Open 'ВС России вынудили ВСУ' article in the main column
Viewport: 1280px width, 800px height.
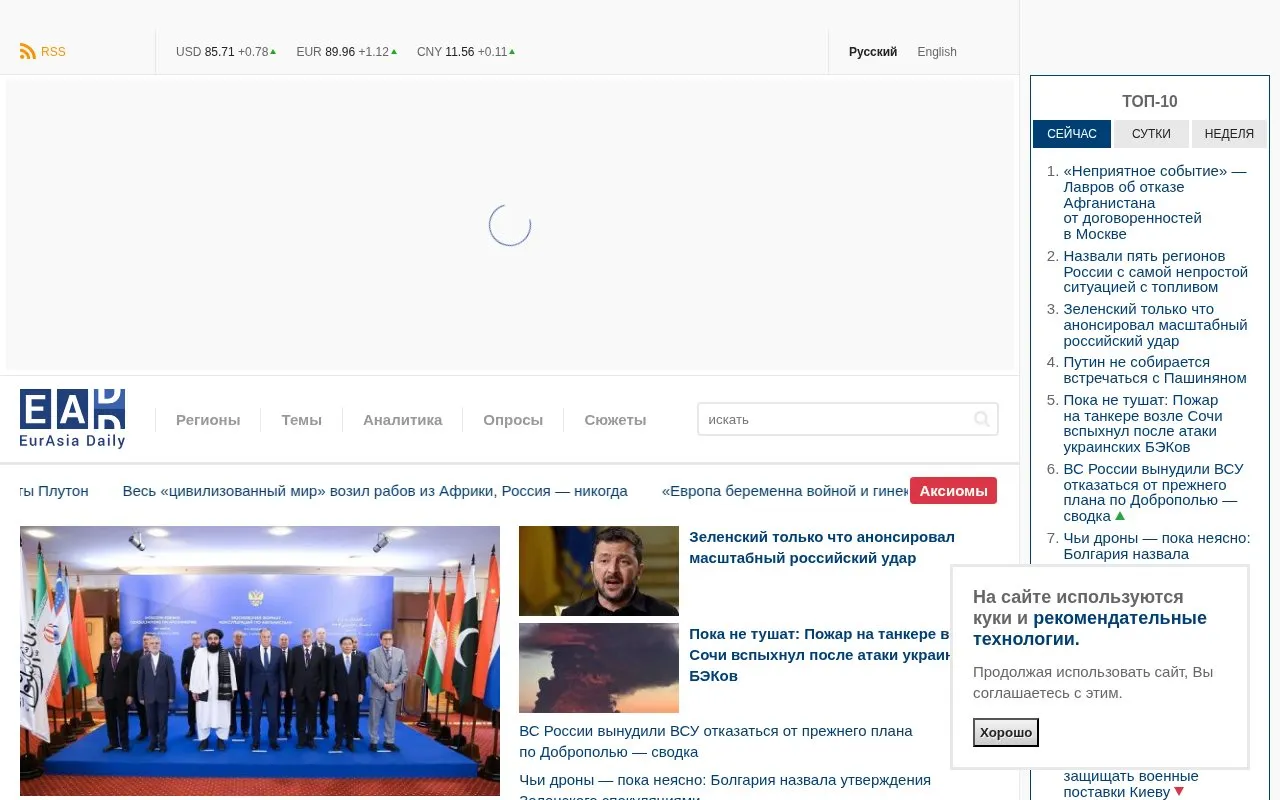716,741
